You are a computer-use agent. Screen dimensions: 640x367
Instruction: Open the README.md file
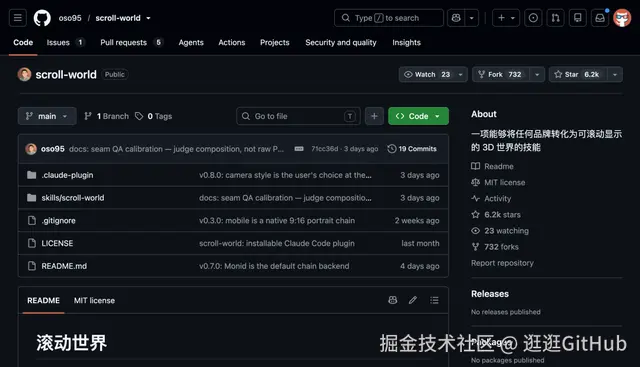(x=64, y=266)
